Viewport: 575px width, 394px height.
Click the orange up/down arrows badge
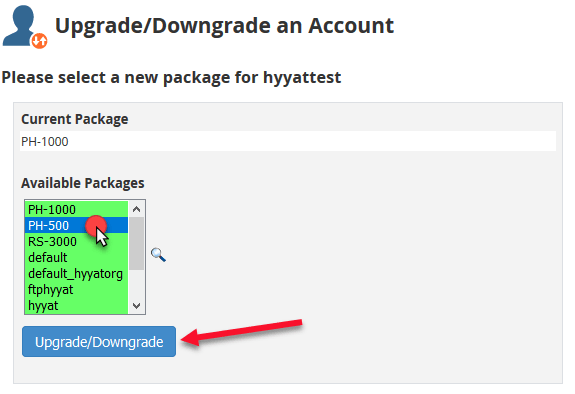point(39,41)
